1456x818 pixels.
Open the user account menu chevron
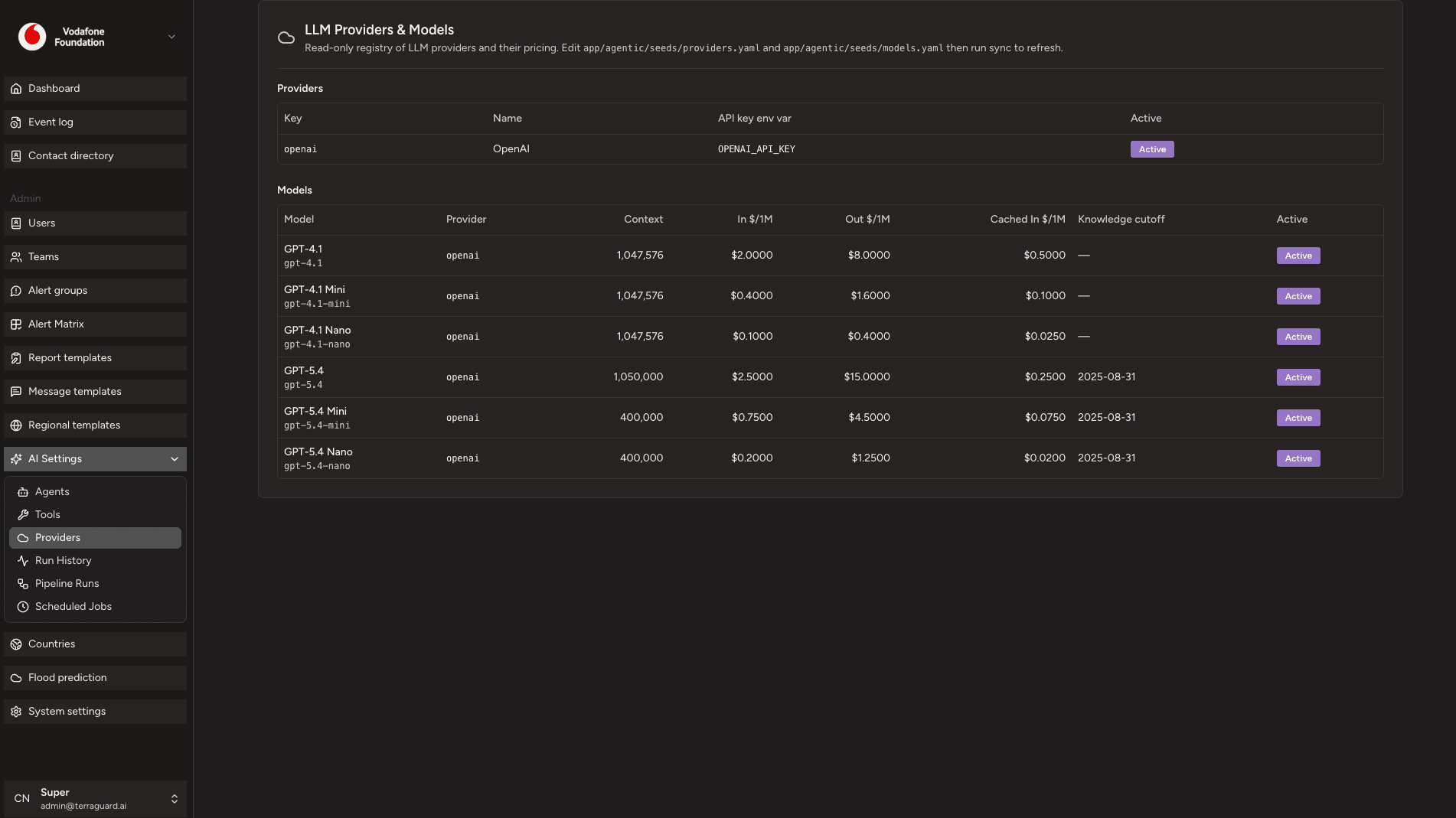(175, 799)
